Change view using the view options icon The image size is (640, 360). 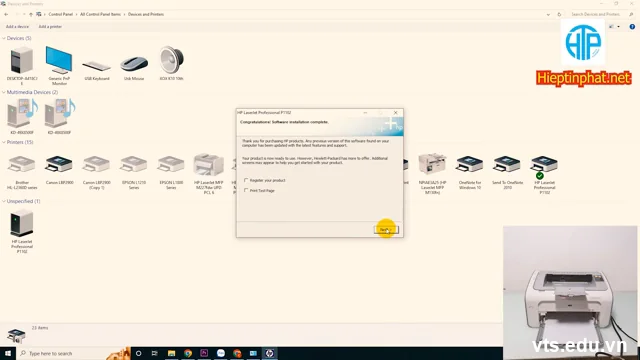click(611, 27)
